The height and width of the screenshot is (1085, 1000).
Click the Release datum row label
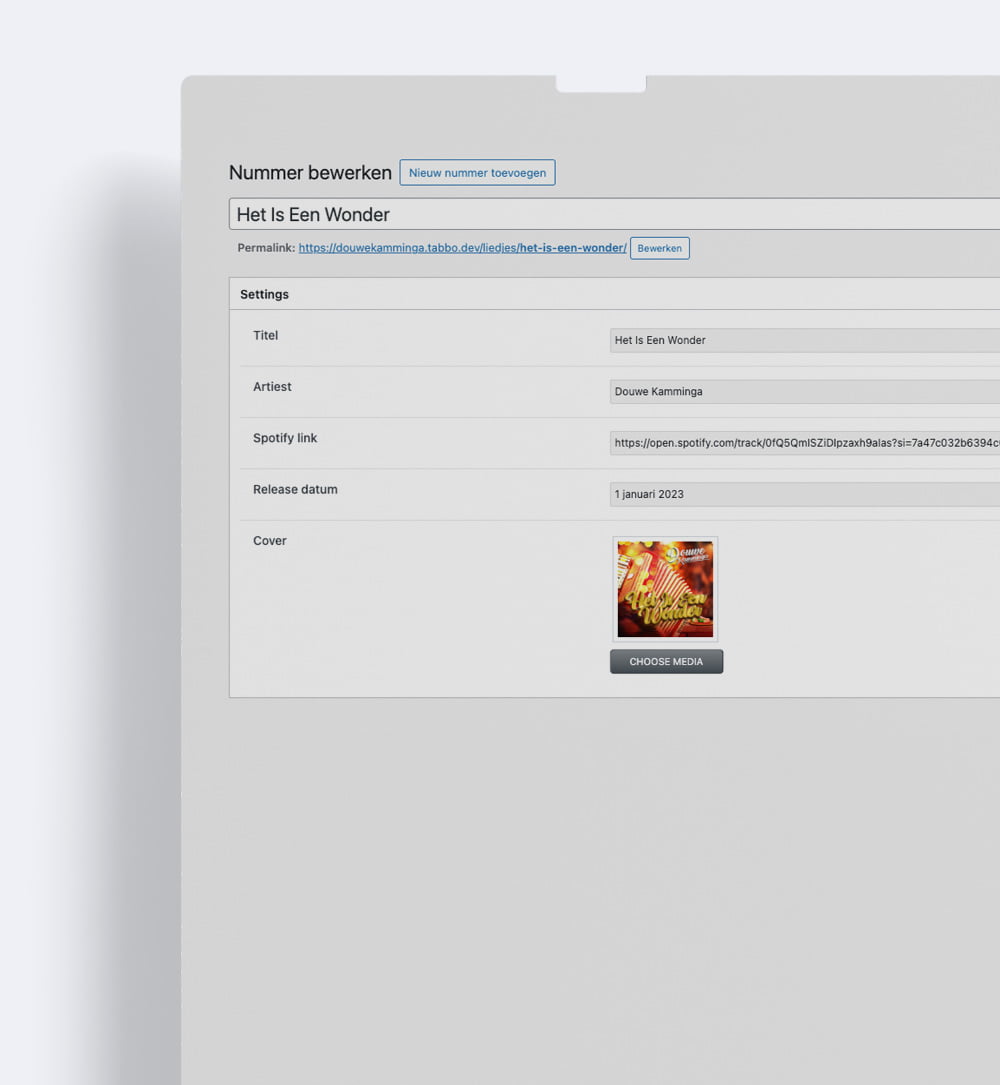295,489
